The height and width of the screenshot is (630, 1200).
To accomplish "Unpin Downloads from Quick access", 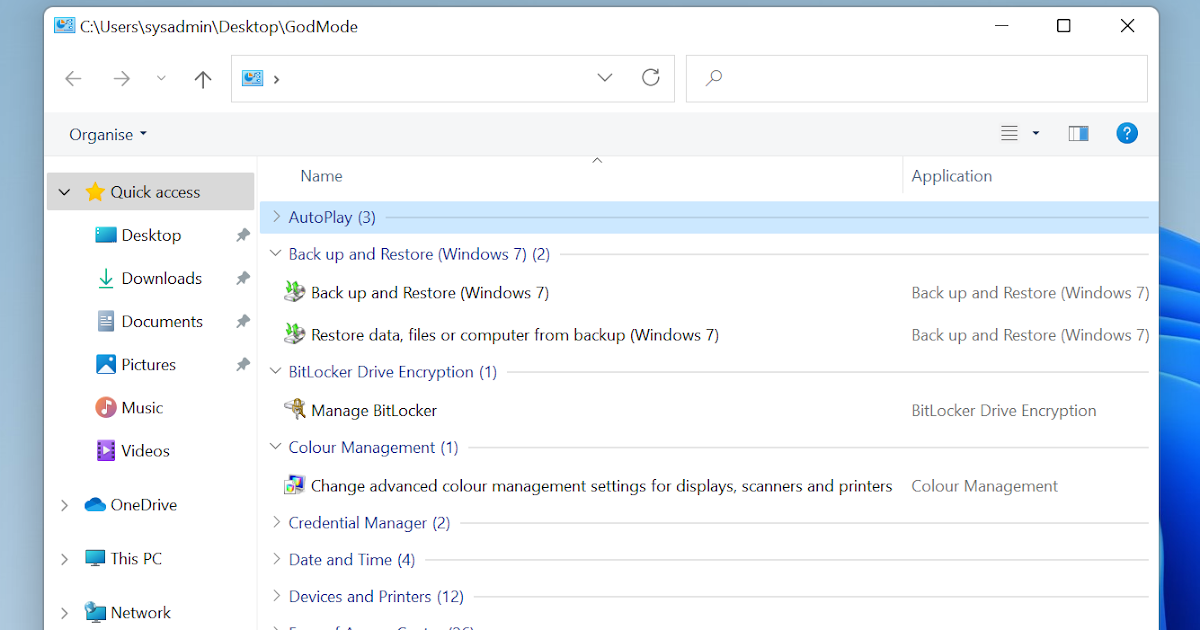I will pos(242,278).
